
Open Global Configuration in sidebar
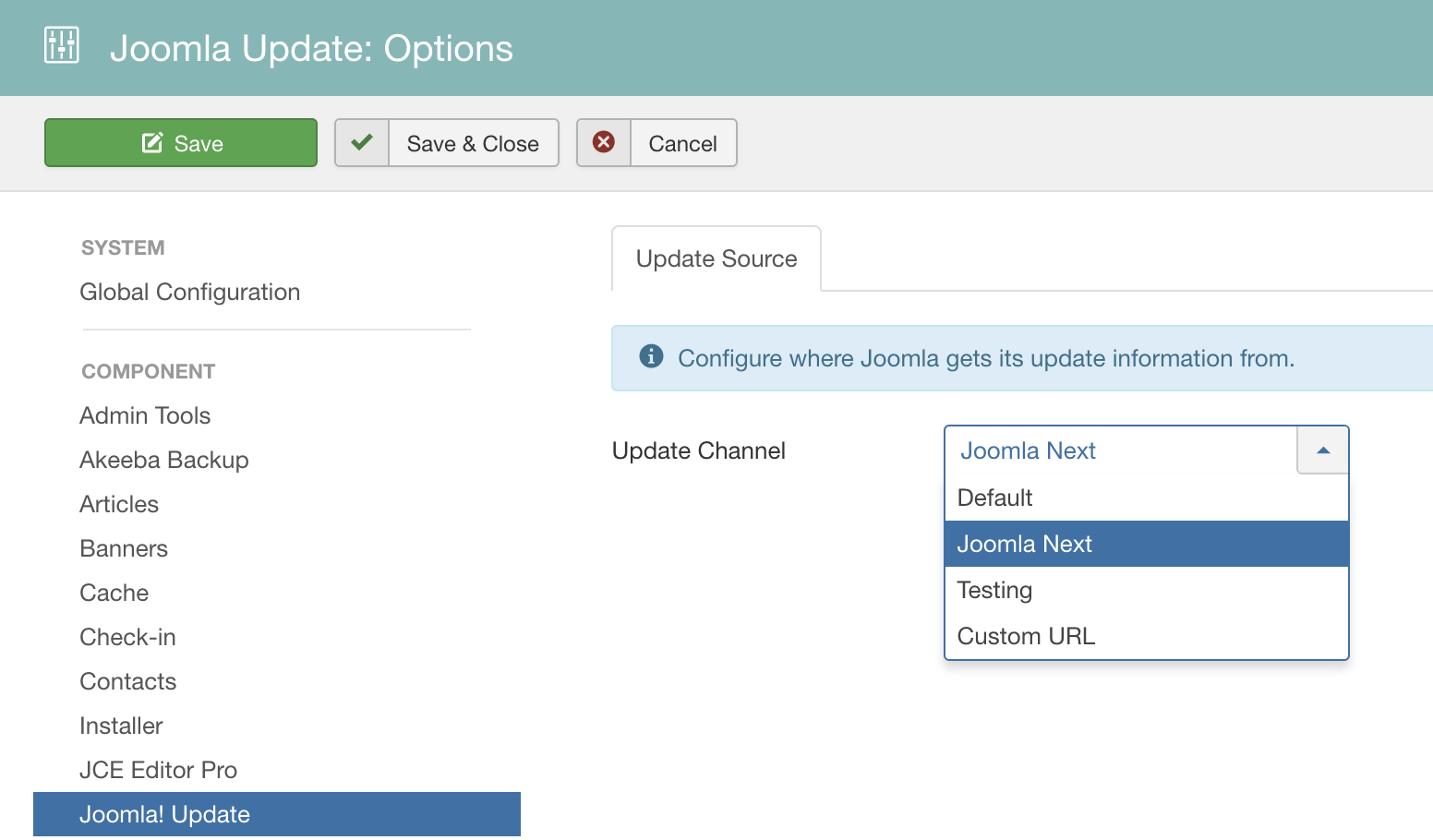190,292
